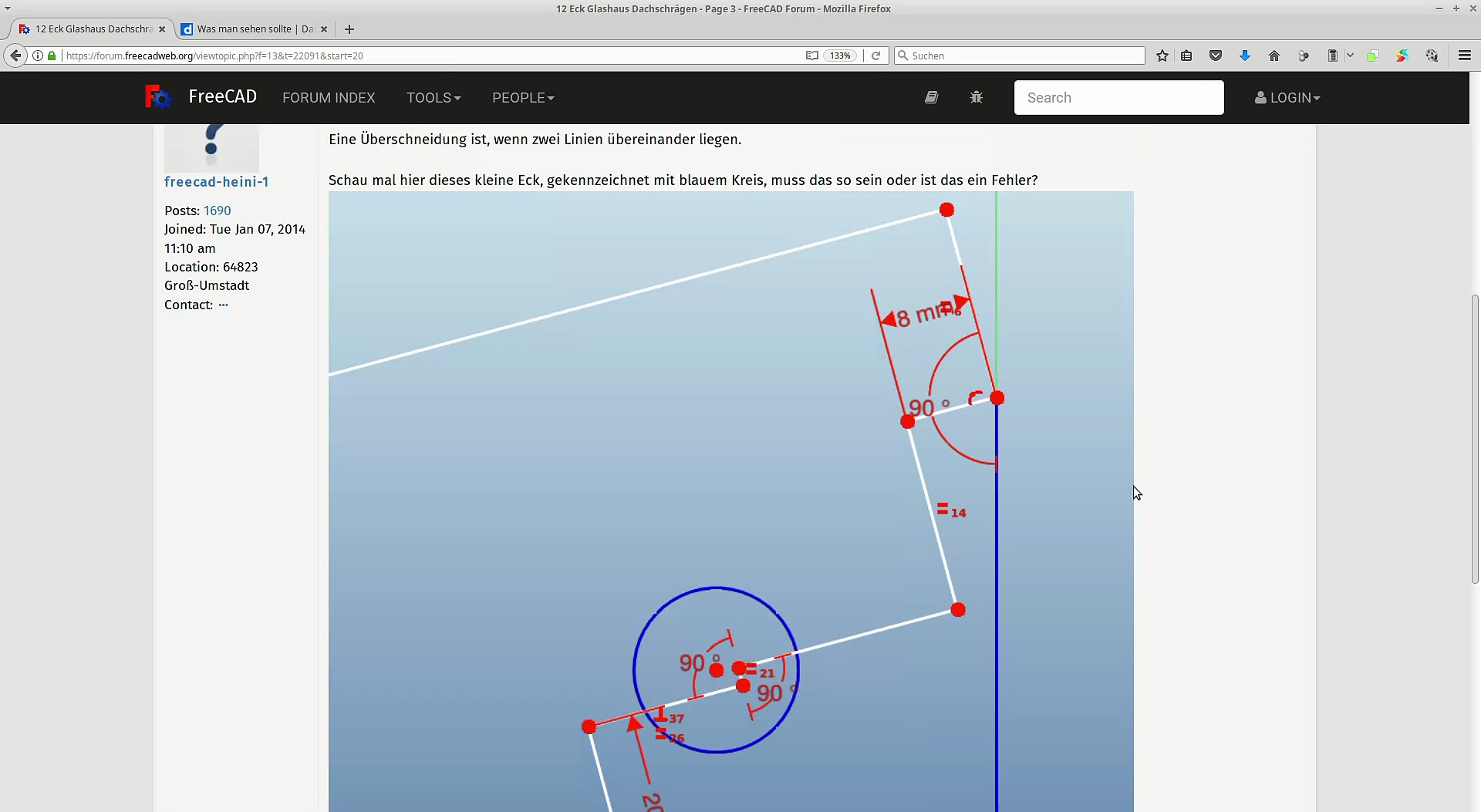1481x812 pixels.
Task: Reload the current forum page
Action: (875, 56)
